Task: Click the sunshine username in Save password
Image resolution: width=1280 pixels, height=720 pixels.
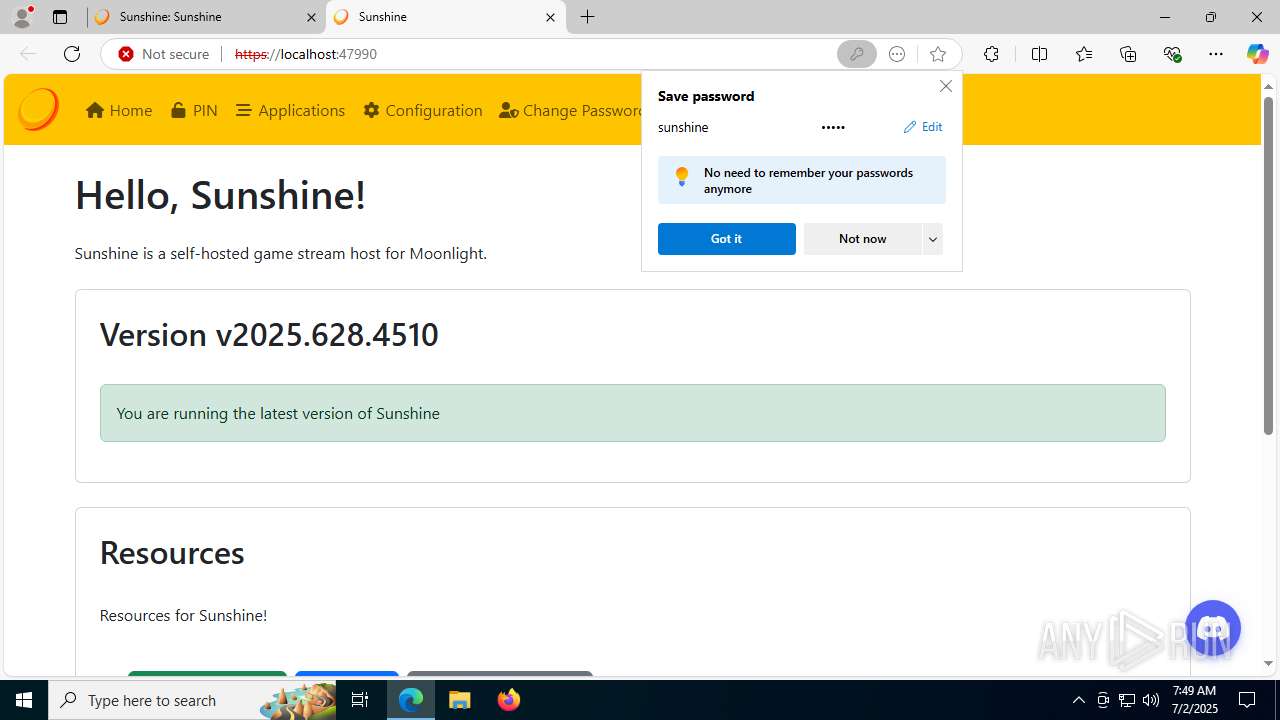Action: (683, 127)
